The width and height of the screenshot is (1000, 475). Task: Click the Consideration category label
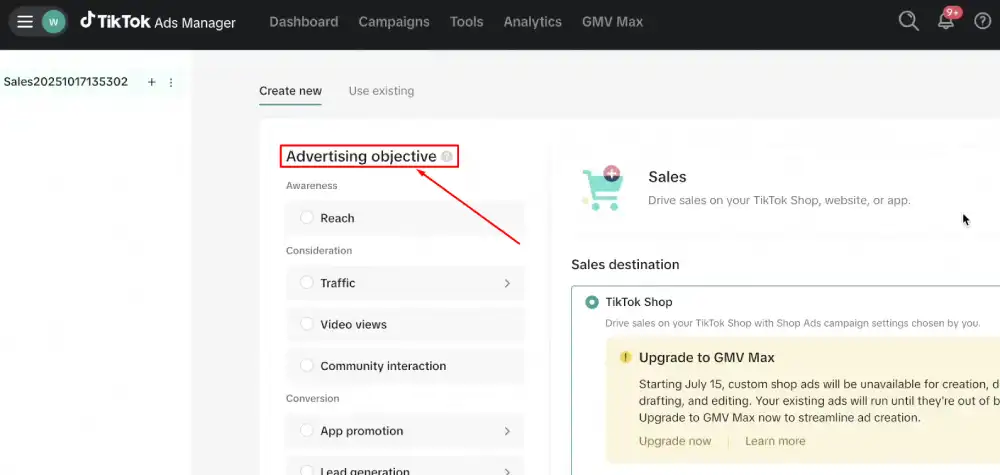[x=319, y=251]
